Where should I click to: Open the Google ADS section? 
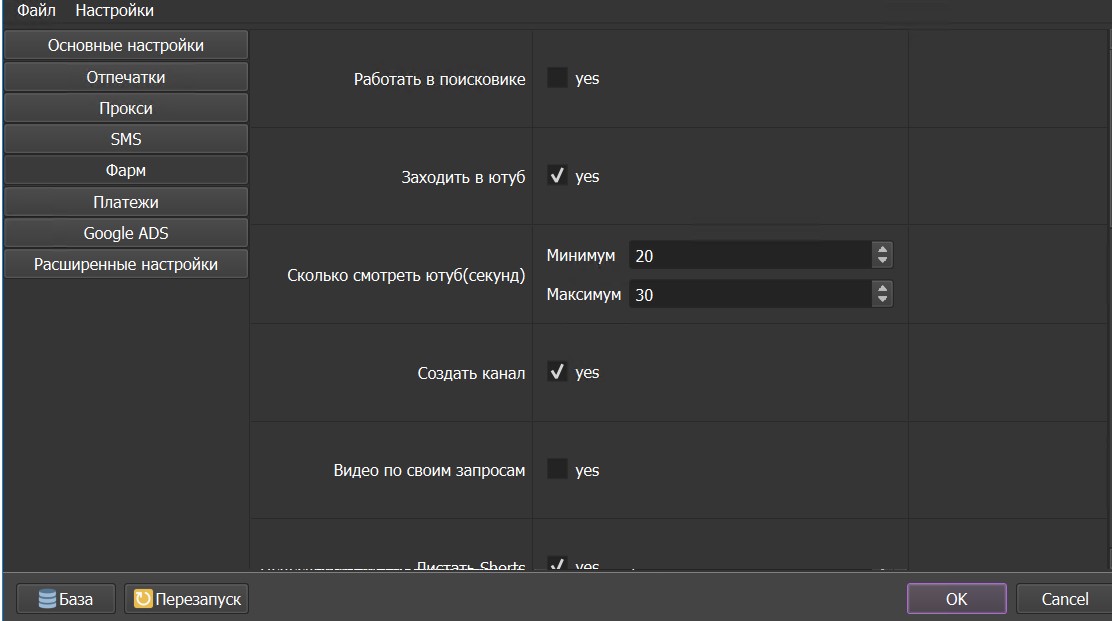(x=126, y=233)
